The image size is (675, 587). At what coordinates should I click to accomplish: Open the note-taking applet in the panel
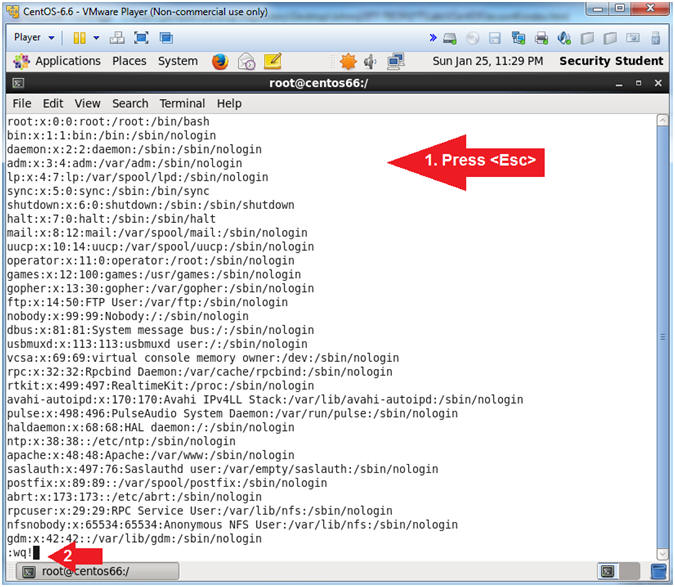coord(272,61)
